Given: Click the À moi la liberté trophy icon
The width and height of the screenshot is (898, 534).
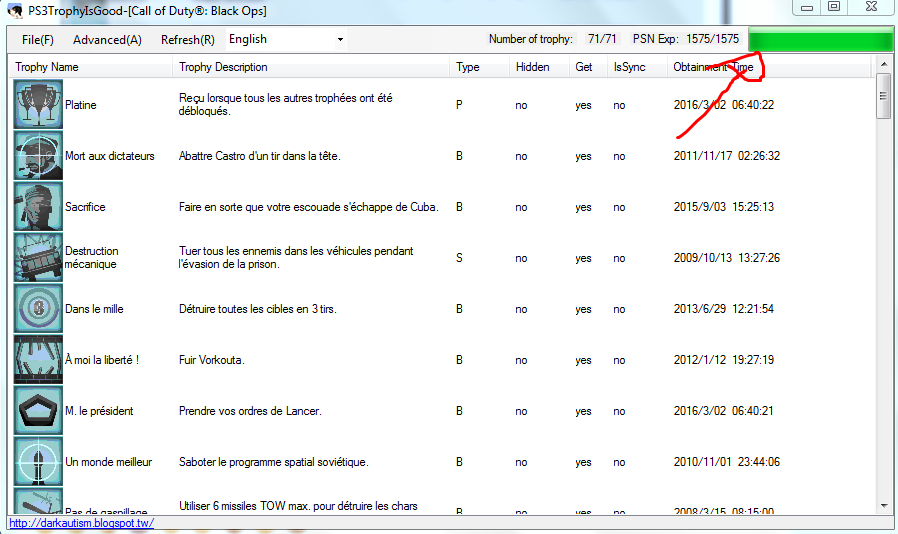Looking at the screenshot, I should 38,359.
